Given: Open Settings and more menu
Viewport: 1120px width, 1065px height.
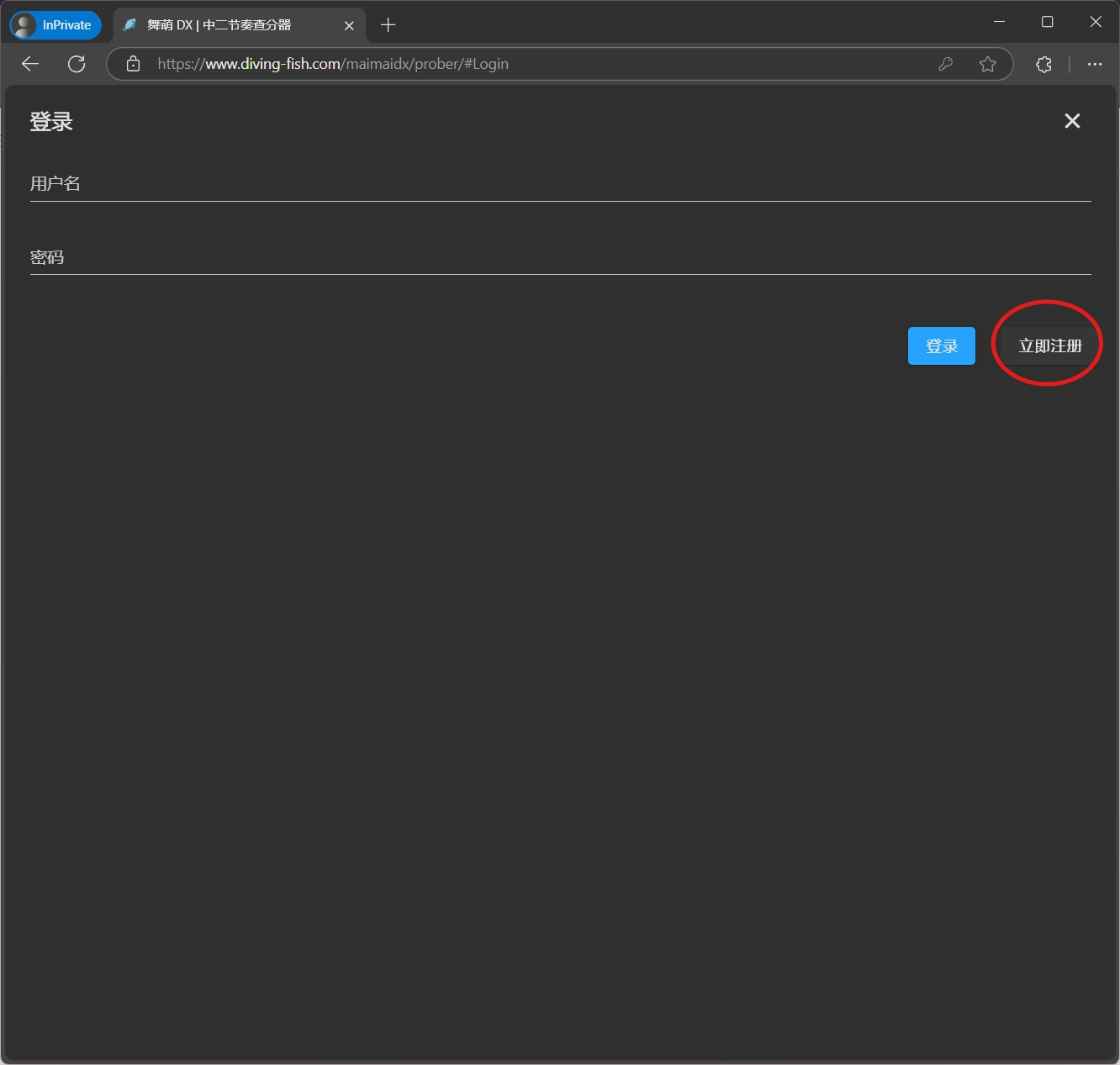Looking at the screenshot, I should [x=1094, y=64].
